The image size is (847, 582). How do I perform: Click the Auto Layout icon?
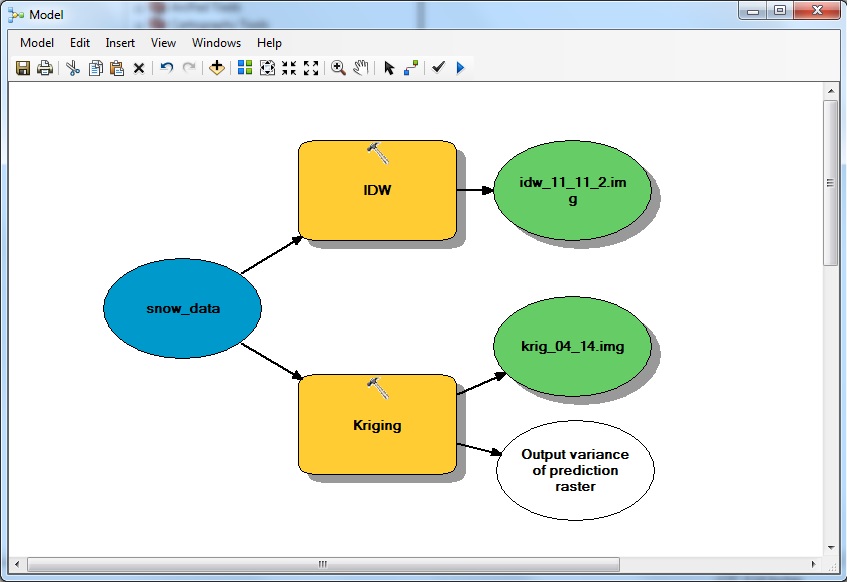(244, 68)
